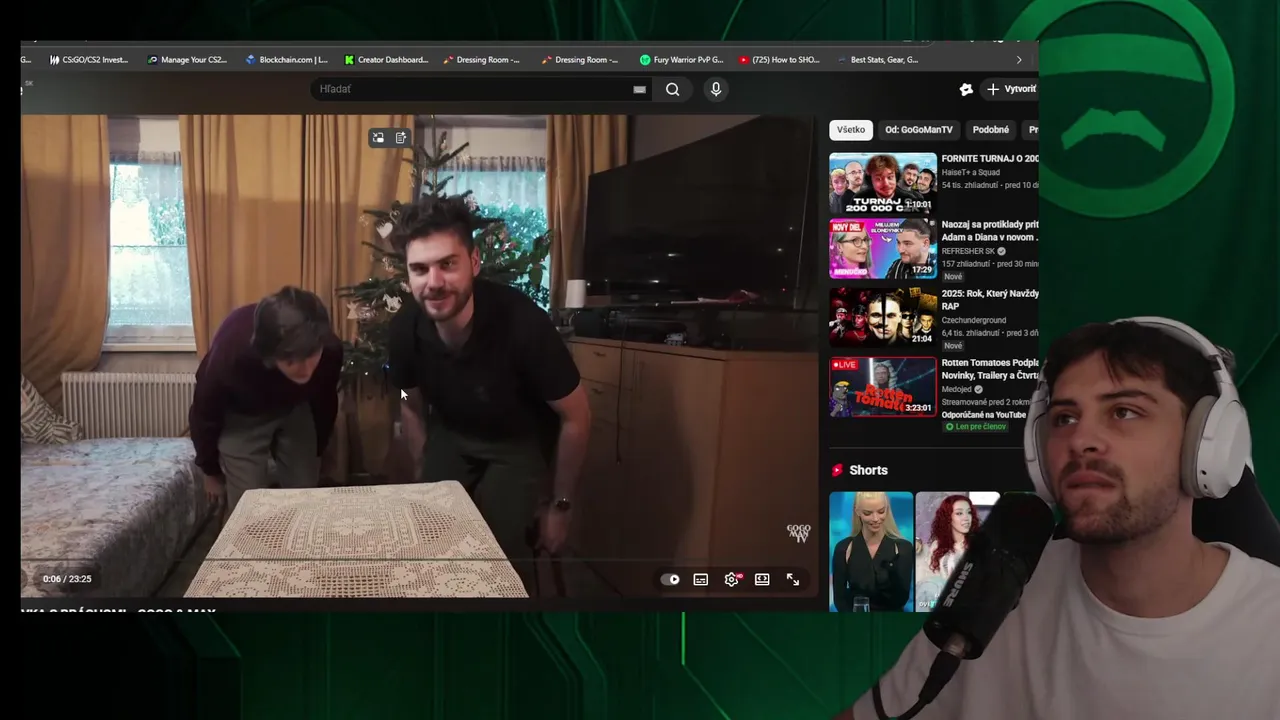Open the REFRESHER SK video thumbnail
1280x720 pixels.
[x=883, y=249]
